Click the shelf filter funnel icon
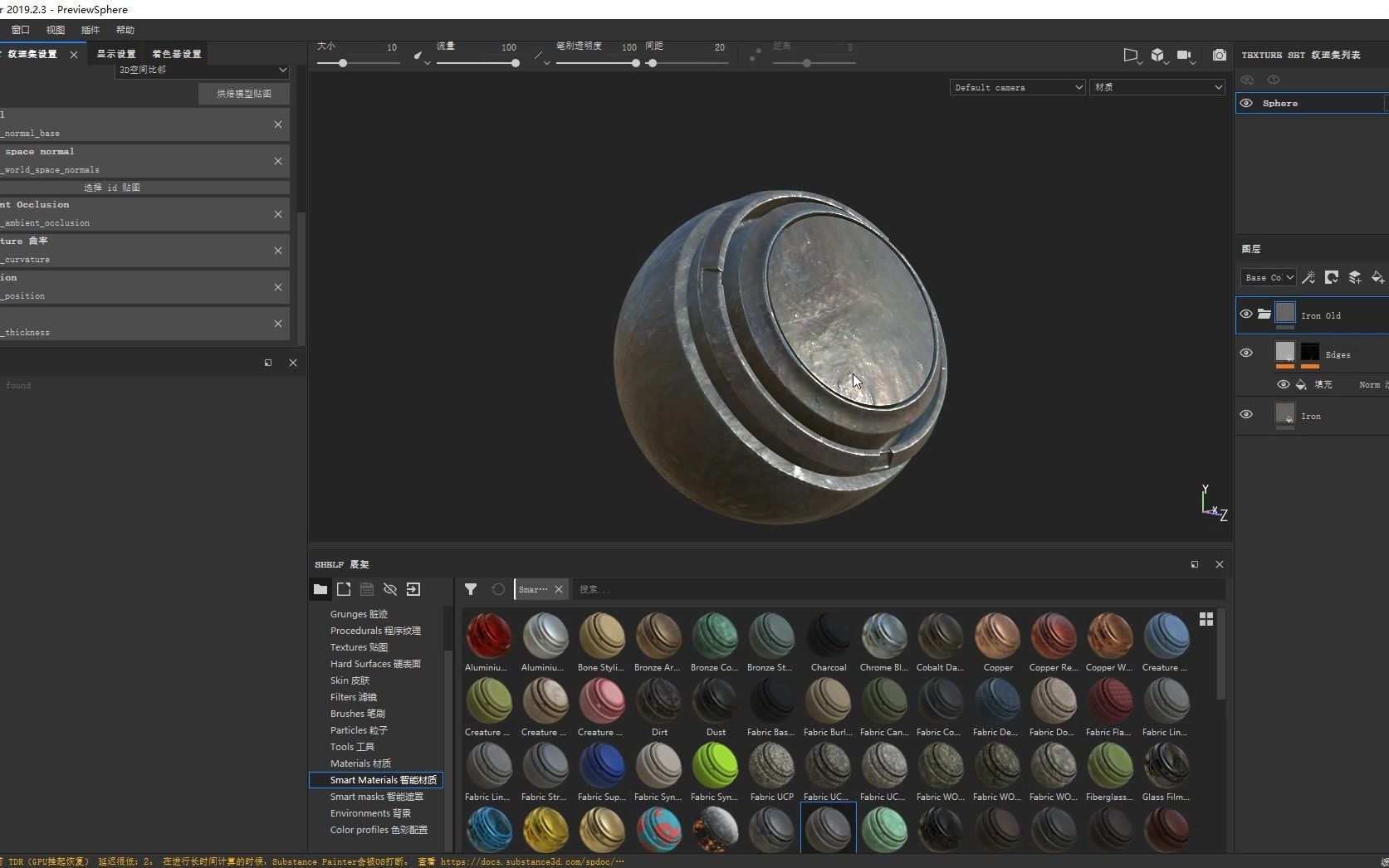The width and height of the screenshot is (1389, 868). pyautogui.click(x=471, y=589)
